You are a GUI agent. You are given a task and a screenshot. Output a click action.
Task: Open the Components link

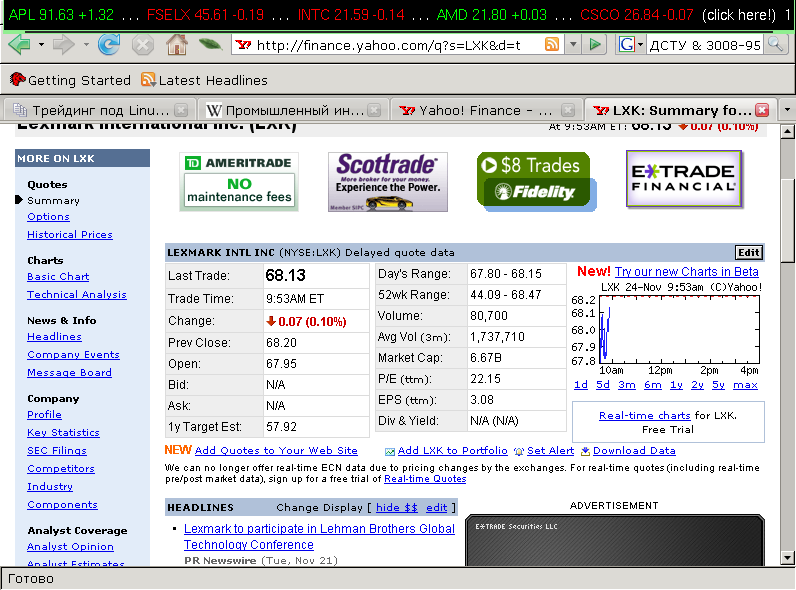(x=62, y=504)
